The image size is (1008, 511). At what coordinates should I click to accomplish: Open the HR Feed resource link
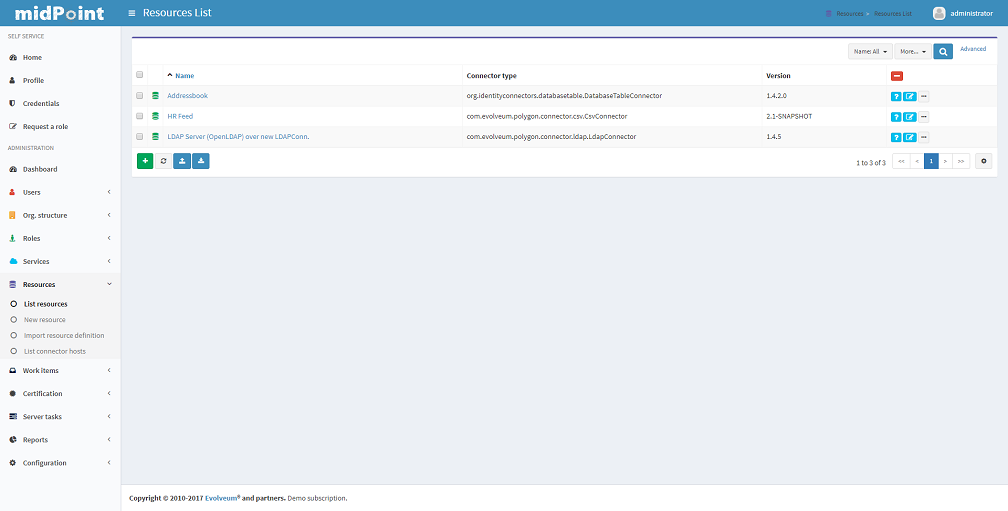180,116
